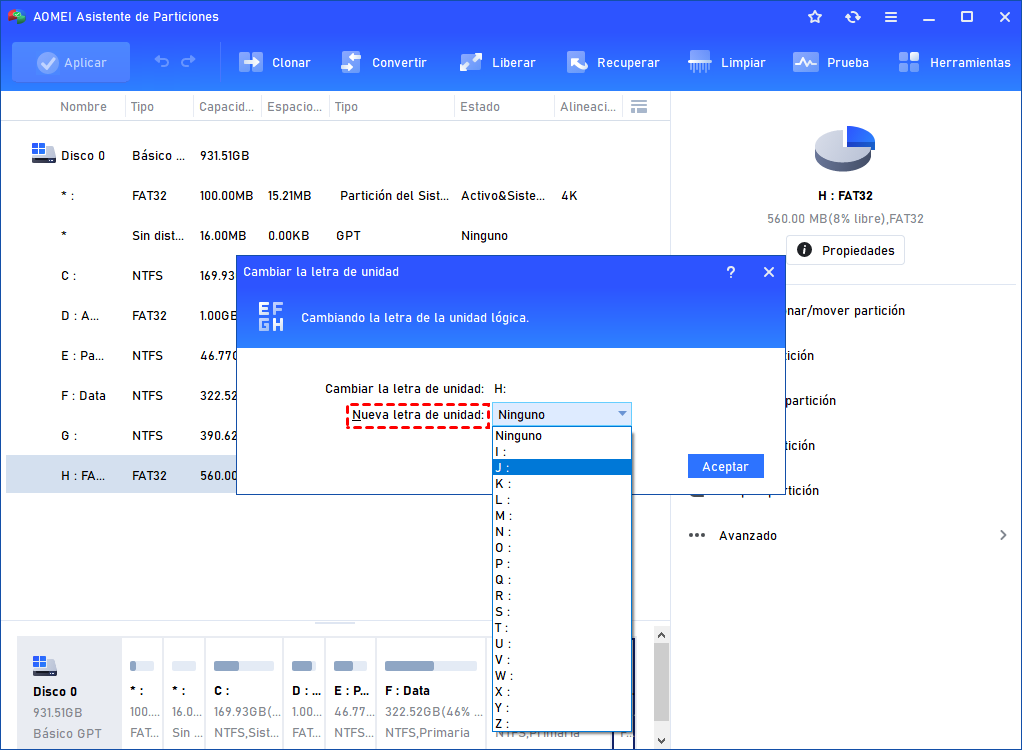Screen dimensions: 1022x750
Task: Close the Cambiar la letra de unidad dialog
Action: (x=769, y=272)
